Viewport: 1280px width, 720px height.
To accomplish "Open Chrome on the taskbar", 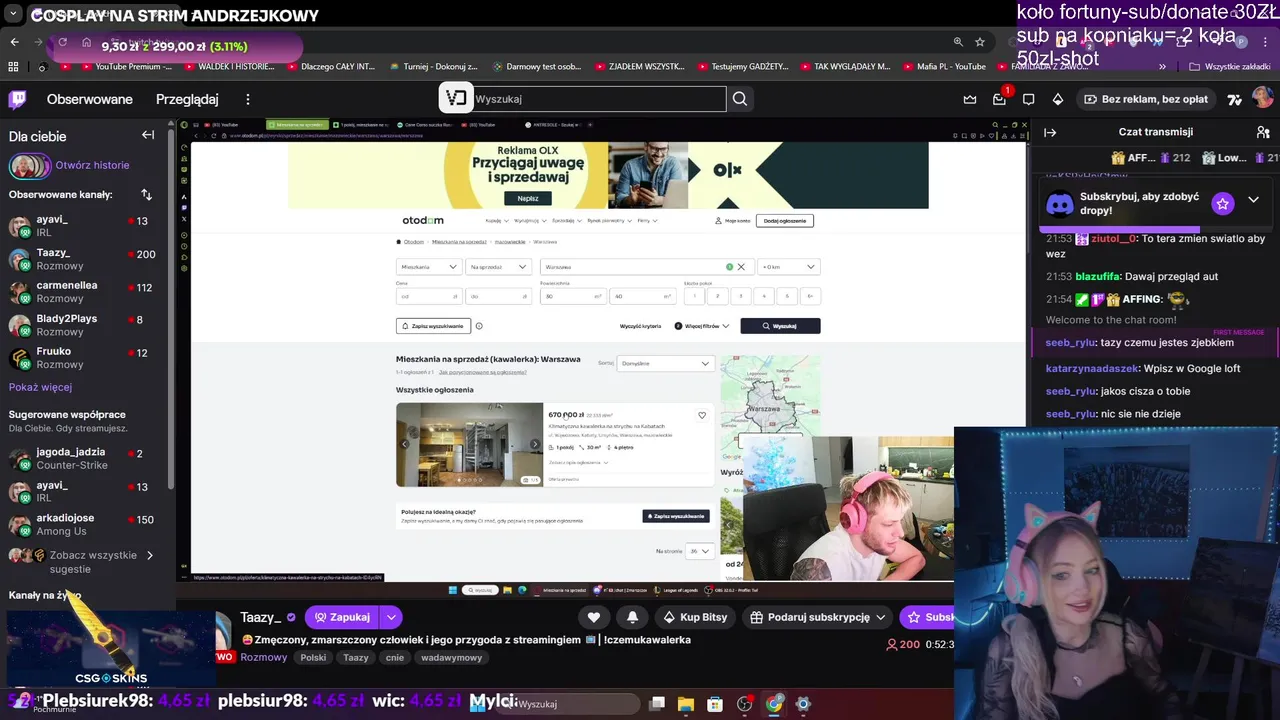I will pyautogui.click(x=774, y=704).
